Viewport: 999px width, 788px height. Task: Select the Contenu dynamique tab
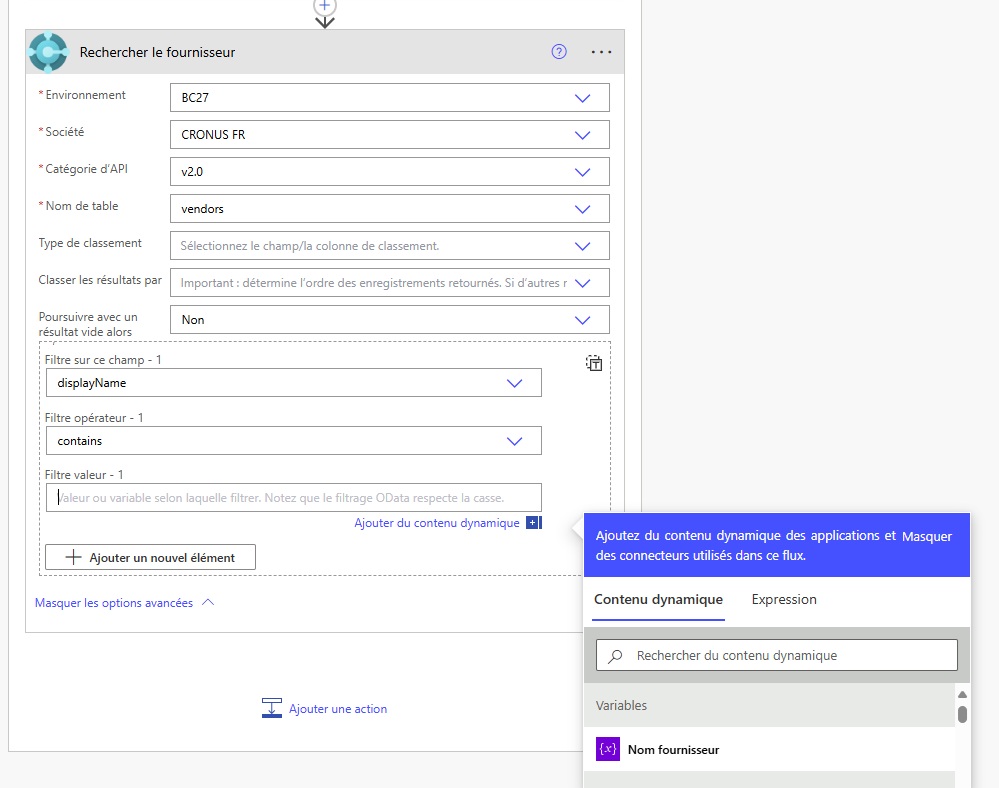pyautogui.click(x=658, y=600)
